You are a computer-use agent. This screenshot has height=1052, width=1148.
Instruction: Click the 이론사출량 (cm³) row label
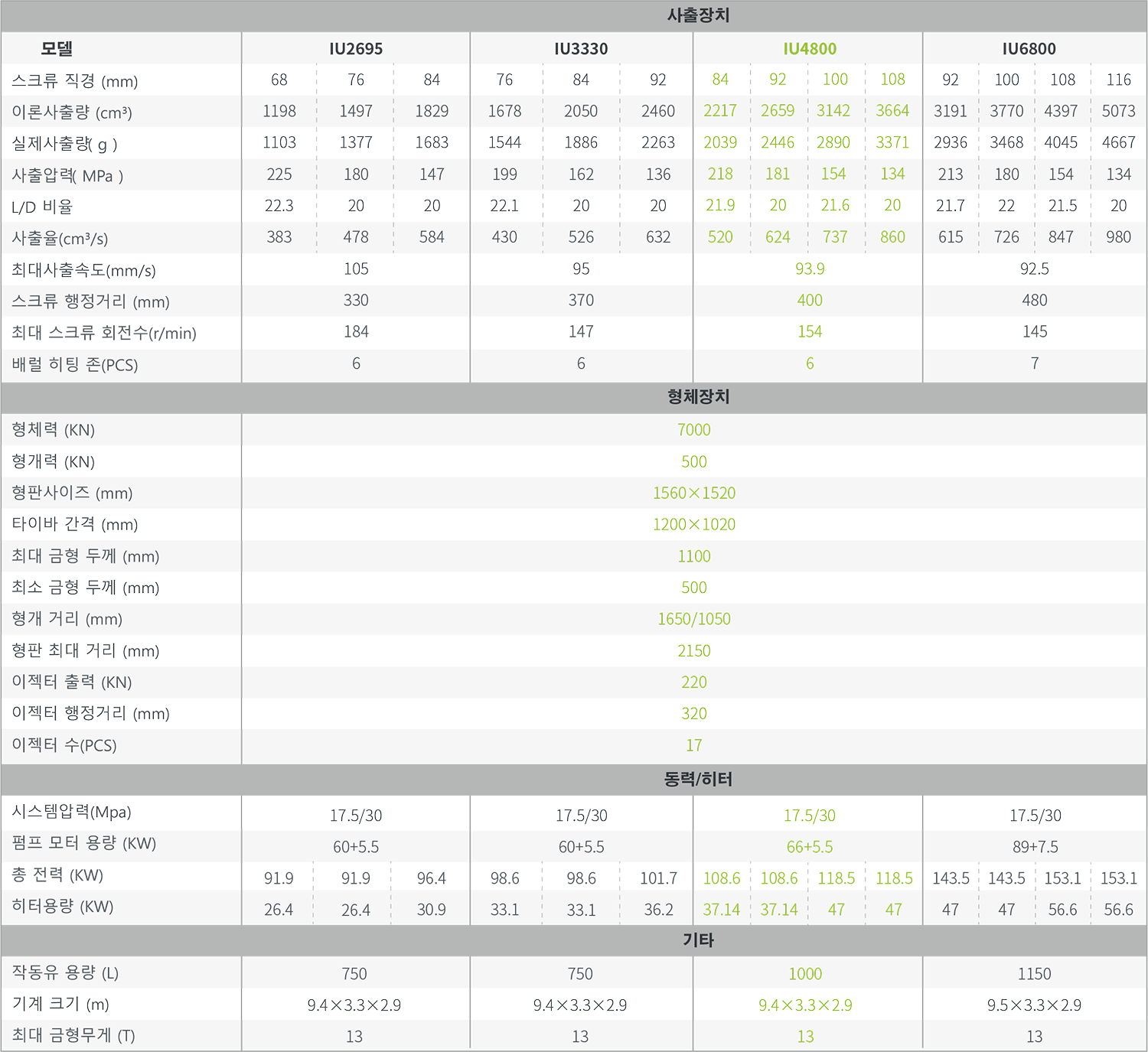72,112
